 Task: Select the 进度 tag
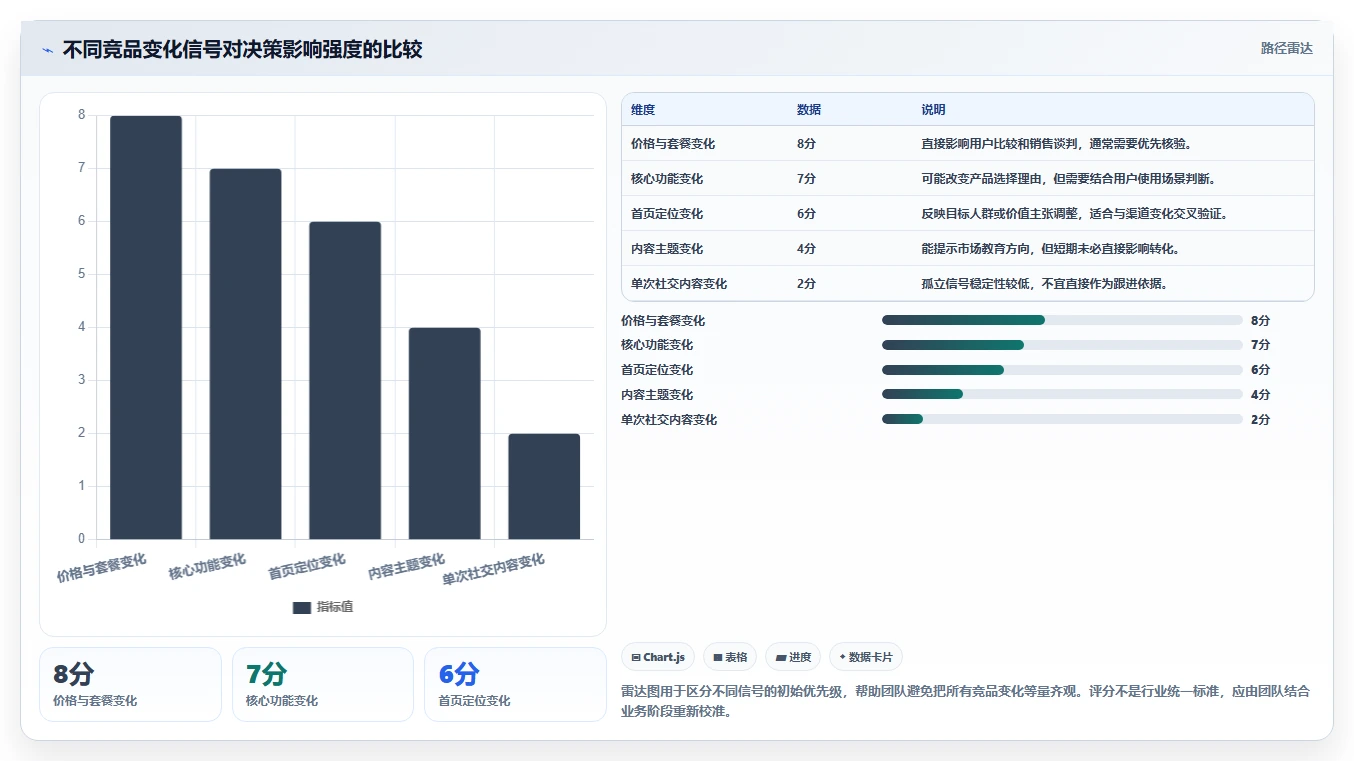(x=793, y=657)
